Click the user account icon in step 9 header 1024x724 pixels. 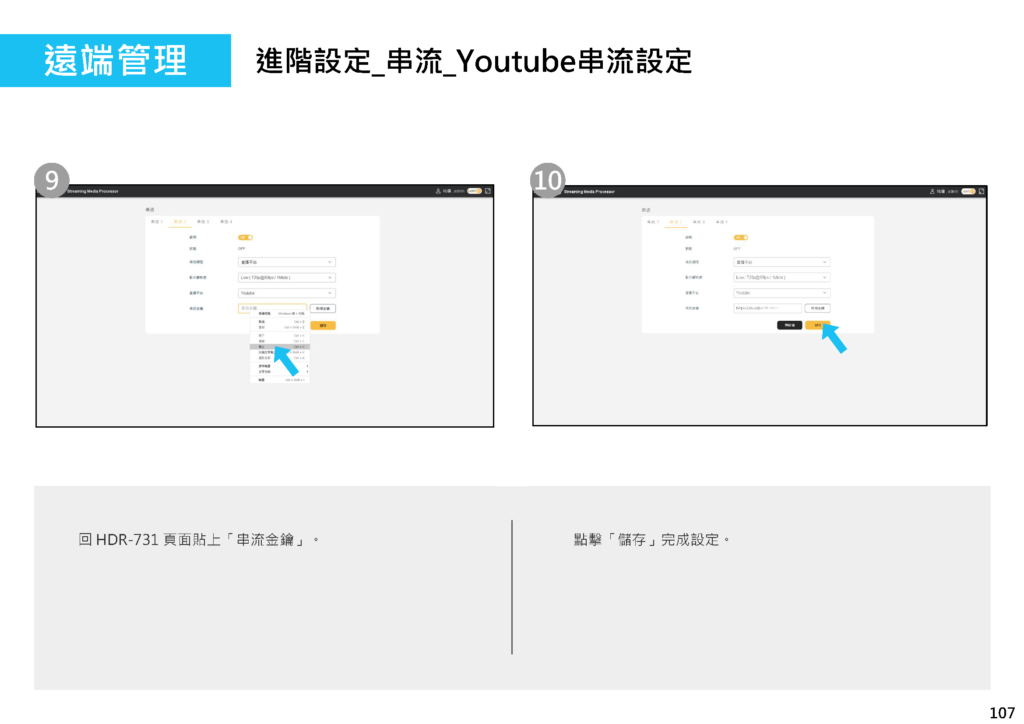tap(437, 191)
